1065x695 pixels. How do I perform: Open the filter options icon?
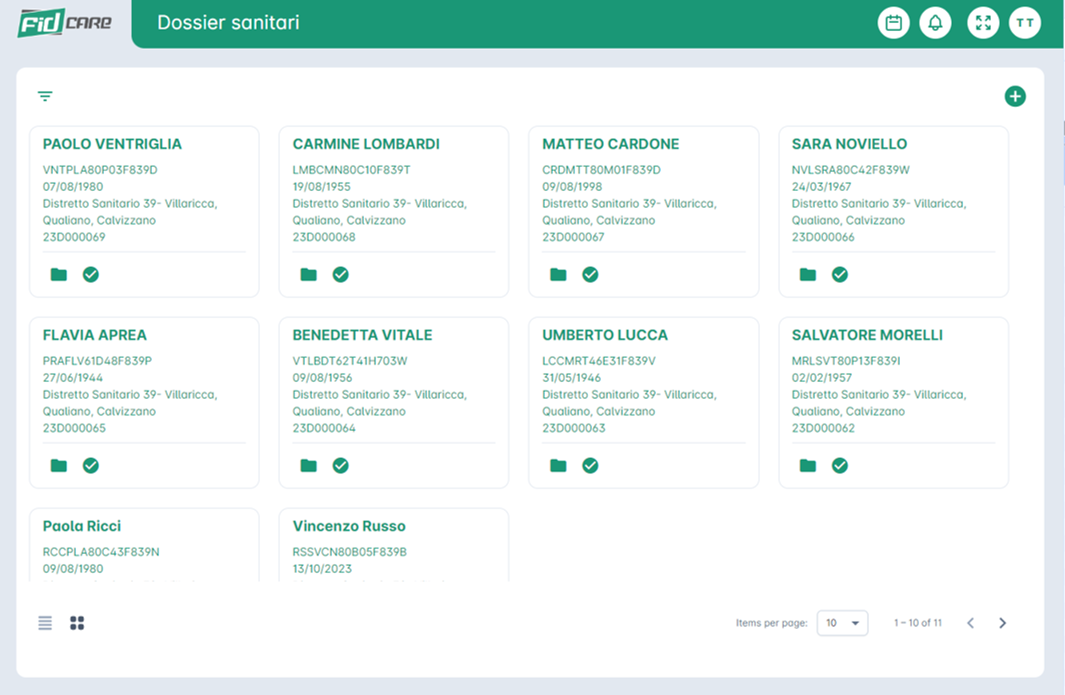tap(45, 97)
